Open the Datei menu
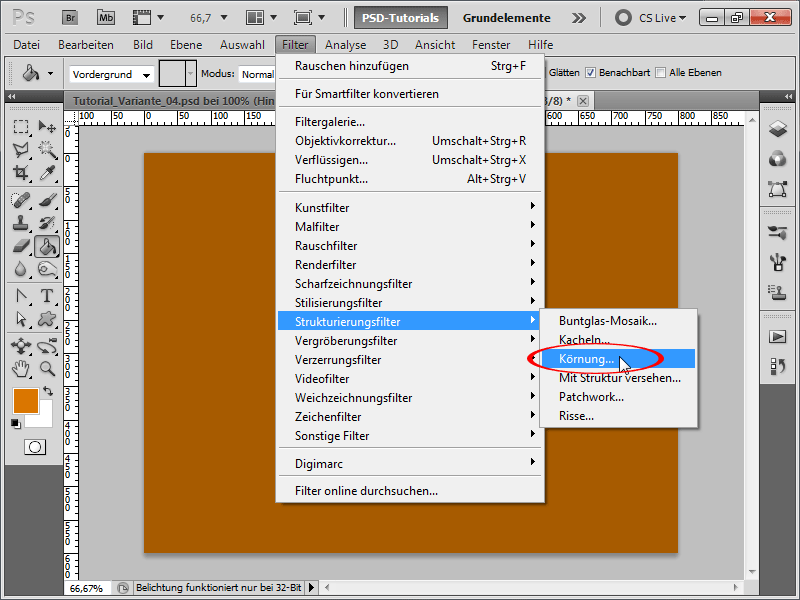800x600 pixels. 27,45
